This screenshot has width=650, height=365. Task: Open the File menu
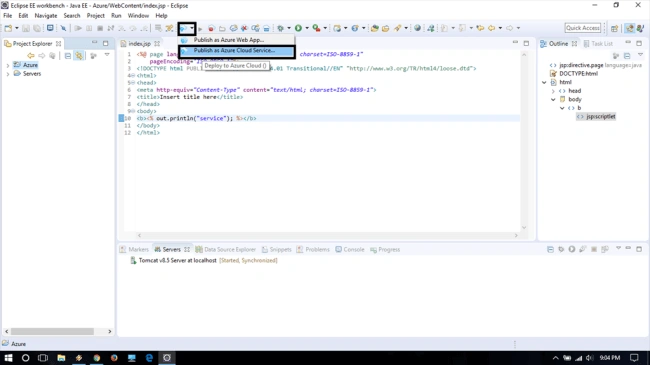click(x=7, y=16)
